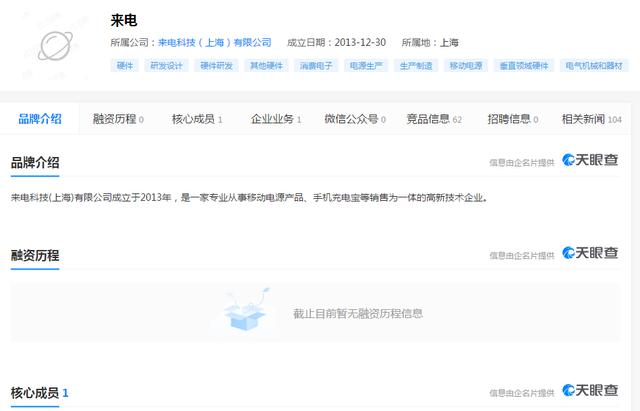This screenshot has width=640, height=411.
Task: View the 相关新闻 tab
Action: point(591,119)
